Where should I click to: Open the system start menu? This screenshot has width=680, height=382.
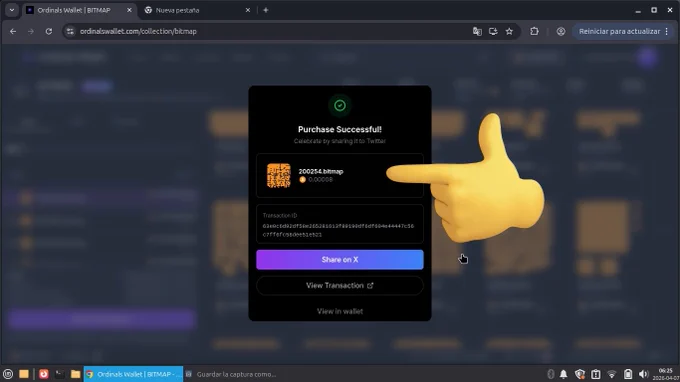[x=8, y=374]
